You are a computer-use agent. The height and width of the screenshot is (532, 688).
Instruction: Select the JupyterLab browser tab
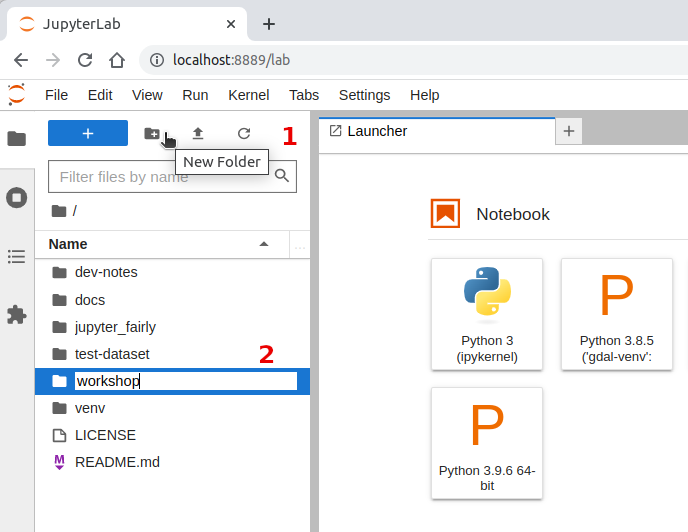click(126, 24)
